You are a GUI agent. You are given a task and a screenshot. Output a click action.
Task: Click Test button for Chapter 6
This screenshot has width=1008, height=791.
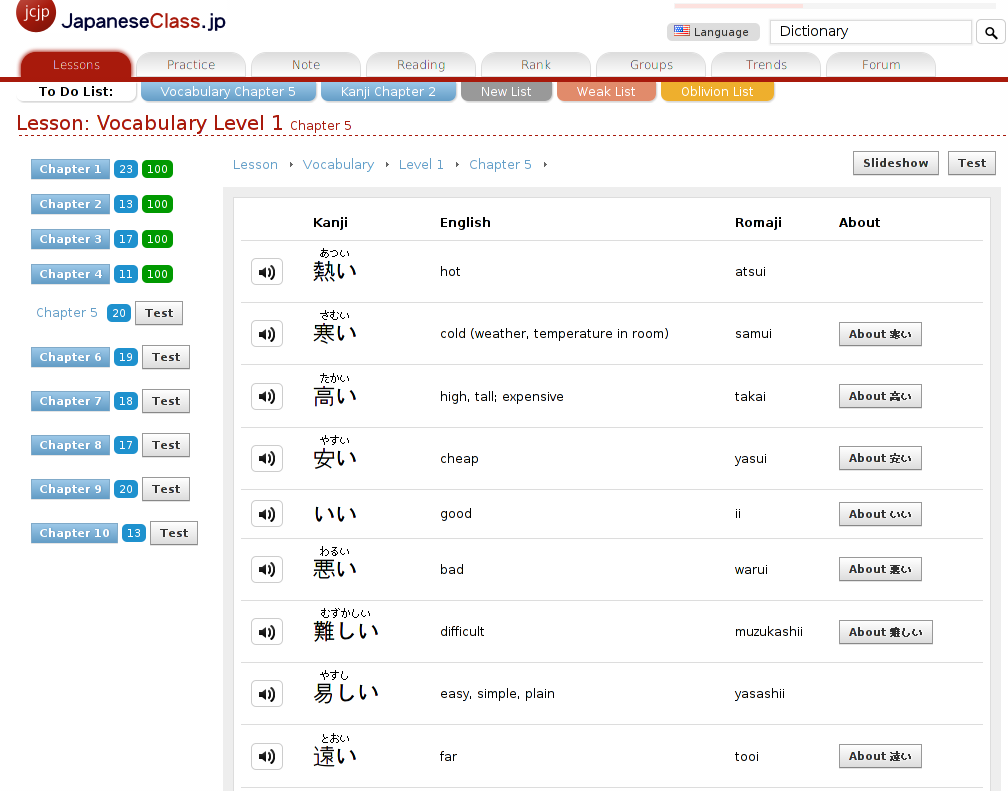point(166,357)
